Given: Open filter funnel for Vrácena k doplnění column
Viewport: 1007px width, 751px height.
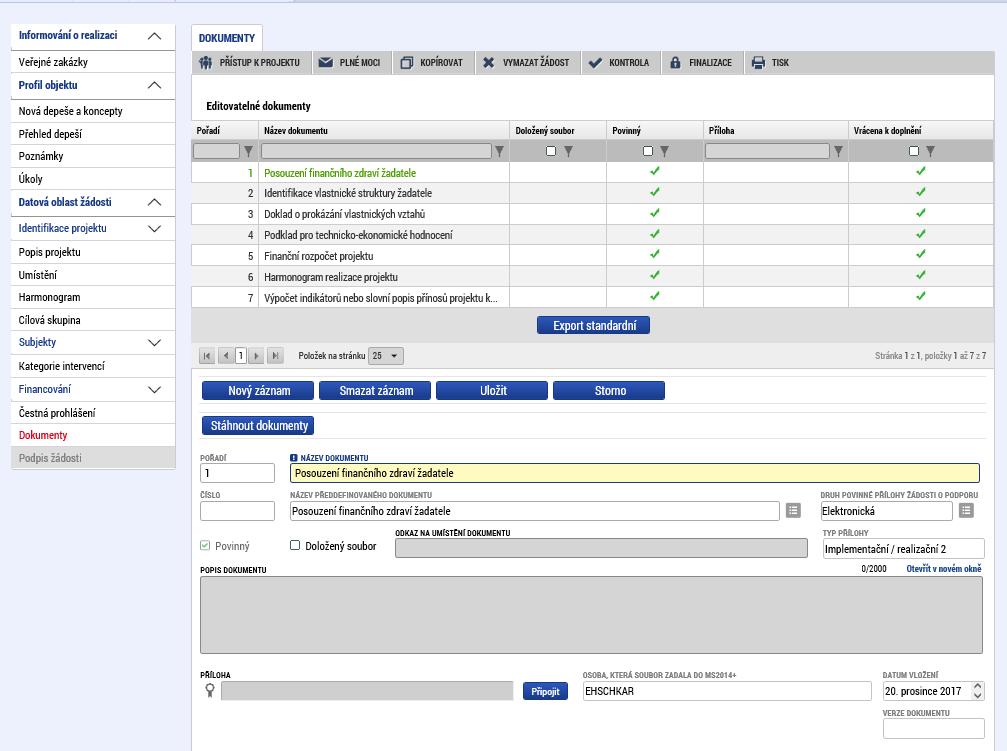Looking at the screenshot, I should (931, 151).
